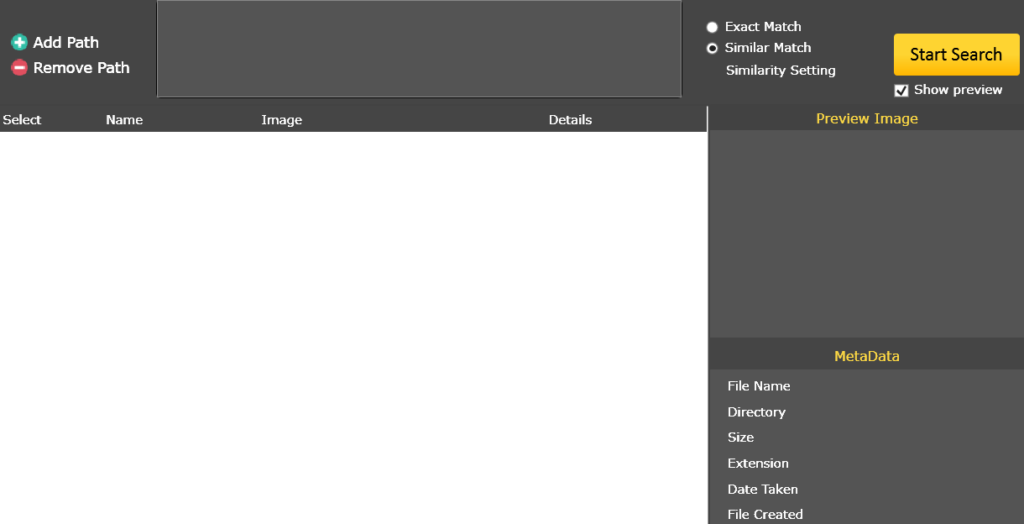Click the red minus Remove Path icon
This screenshot has width=1024, height=524.
point(20,67)
